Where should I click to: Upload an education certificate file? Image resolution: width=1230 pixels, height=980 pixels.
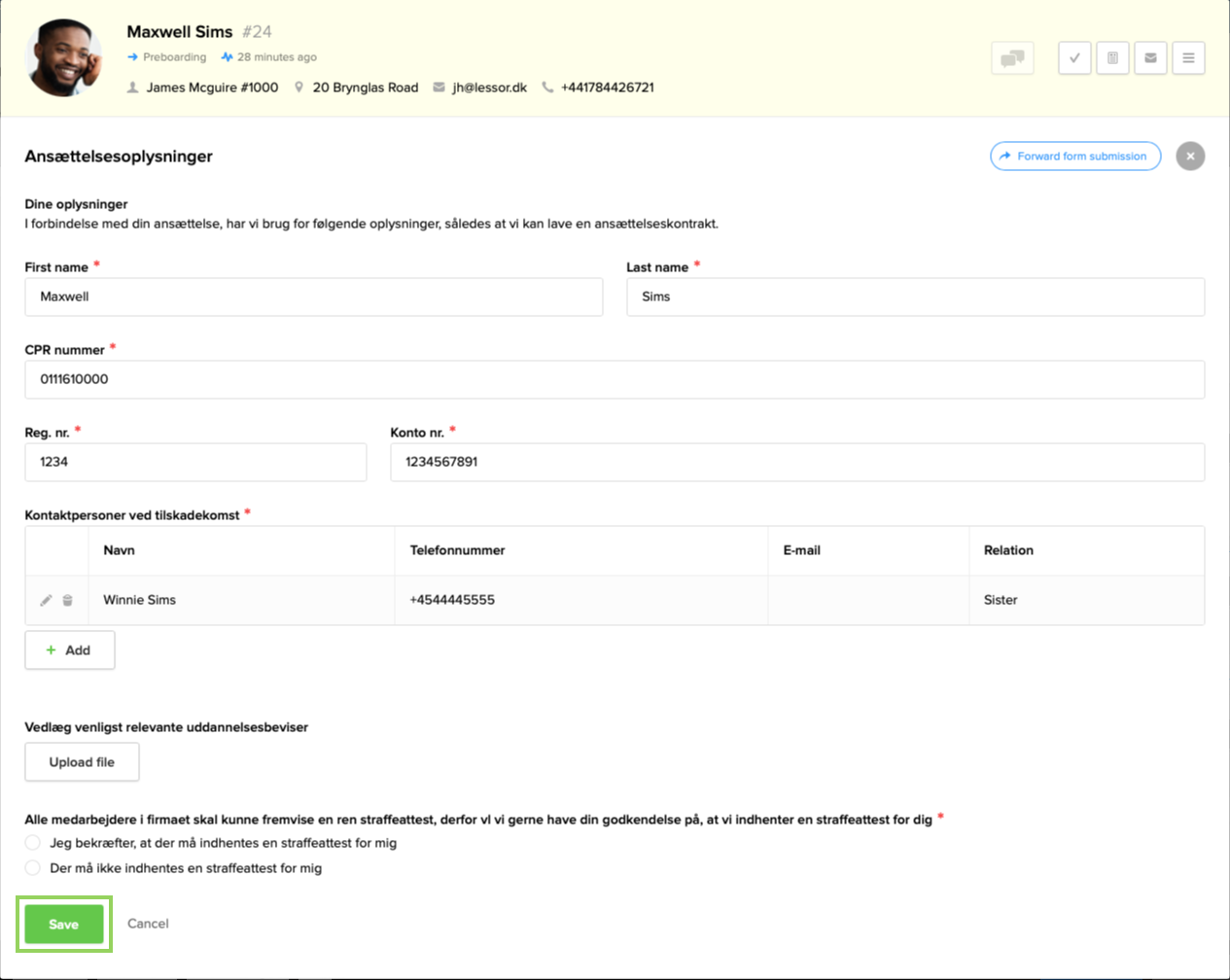(82, 762)
